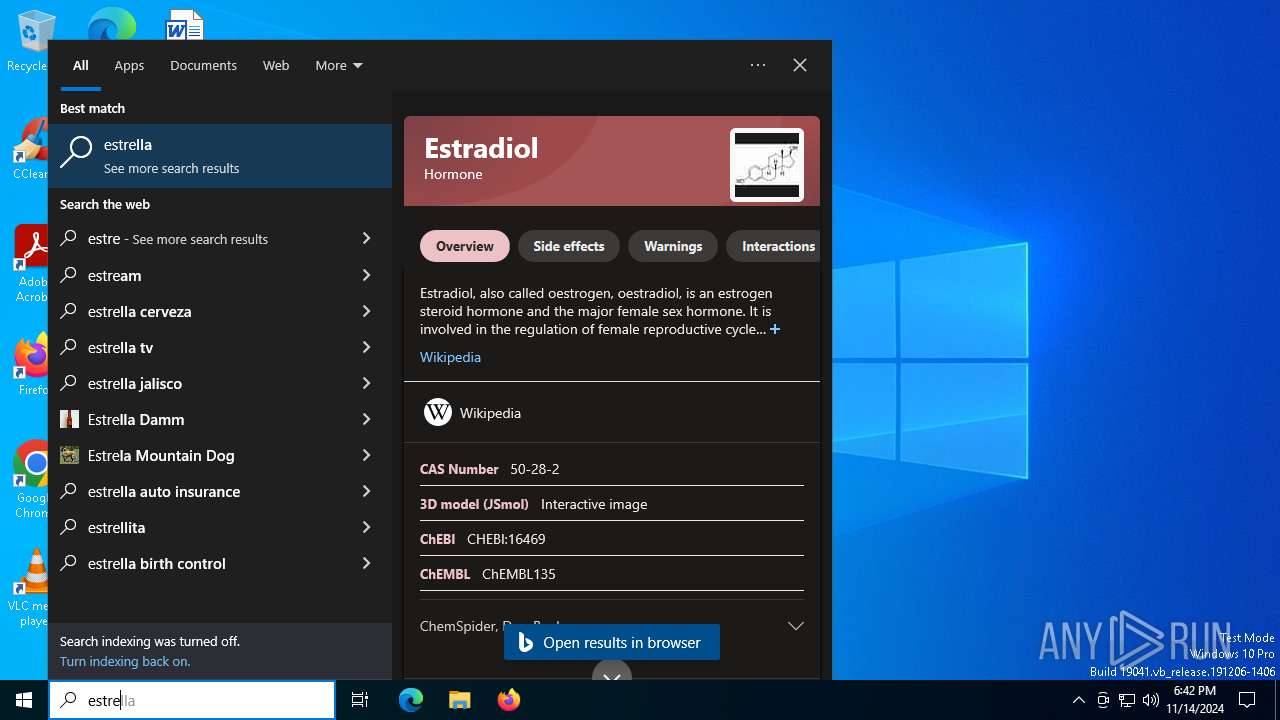1280x720 pixels.
Task: Click the 'Interactive image' 3D model value
Action: click(594, 504)
